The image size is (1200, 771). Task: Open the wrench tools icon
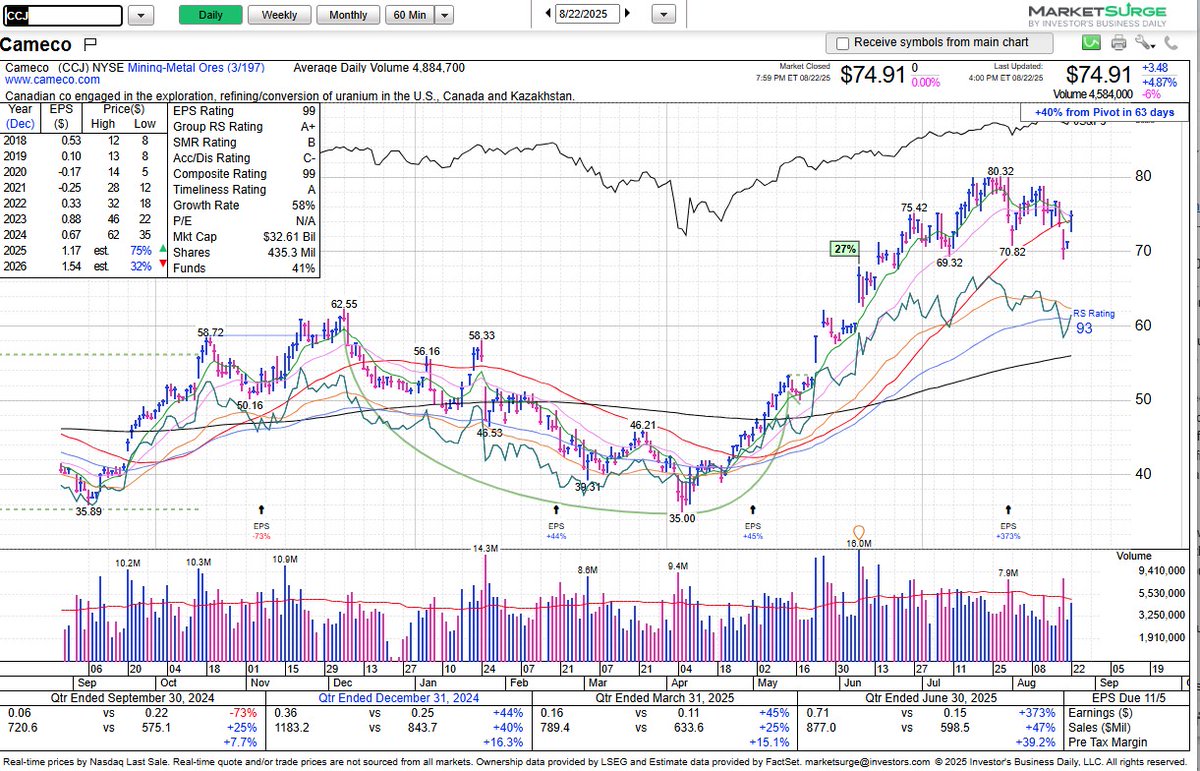click(1143, 42)
